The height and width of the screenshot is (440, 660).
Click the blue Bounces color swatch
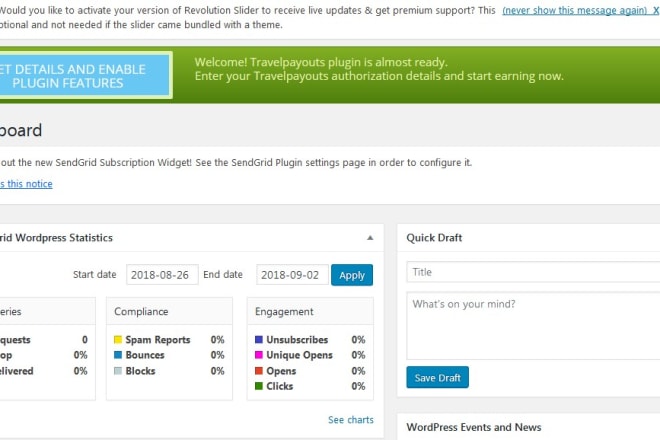(x=118, y=355)
